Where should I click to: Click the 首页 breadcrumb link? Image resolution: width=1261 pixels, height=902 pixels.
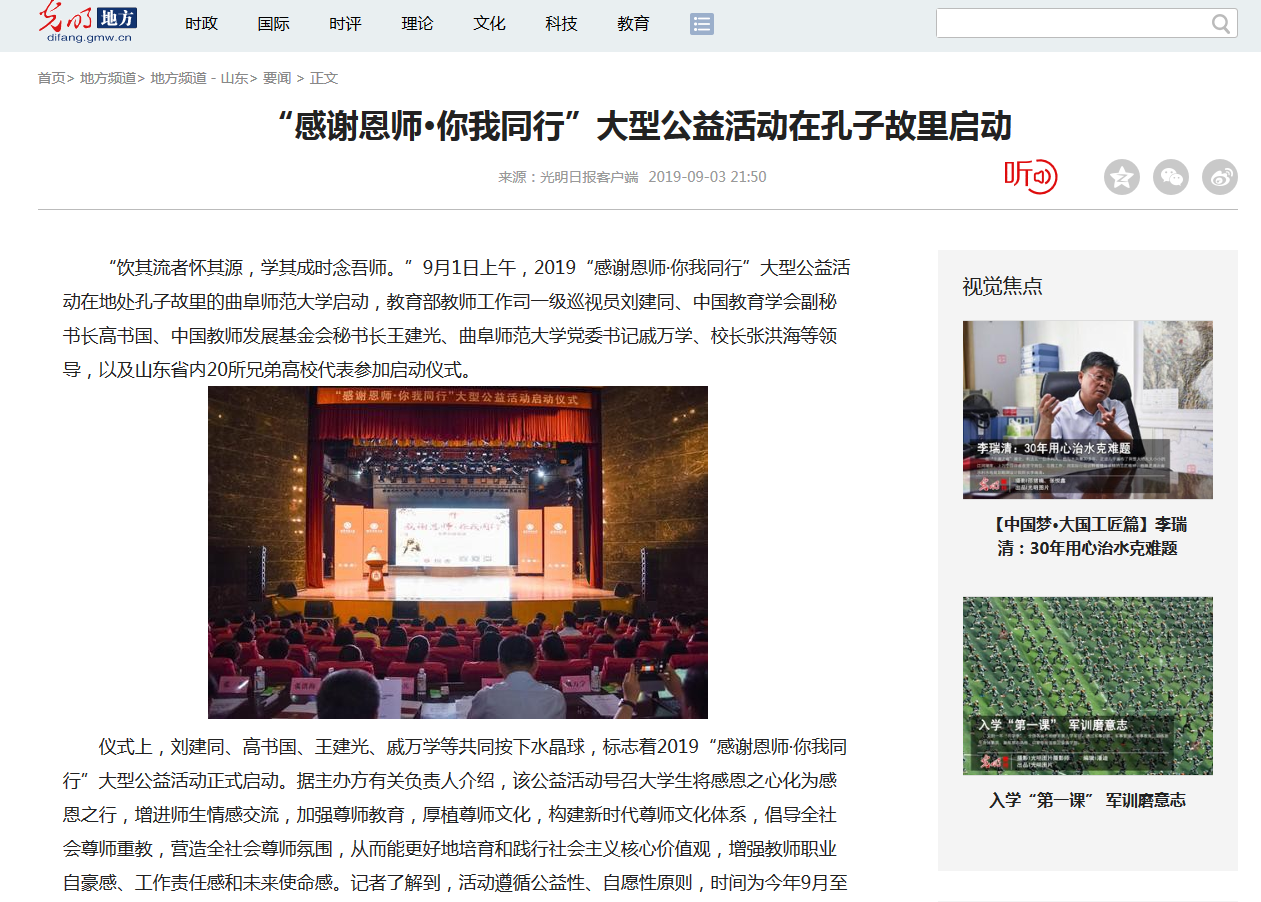click(52, 78)
